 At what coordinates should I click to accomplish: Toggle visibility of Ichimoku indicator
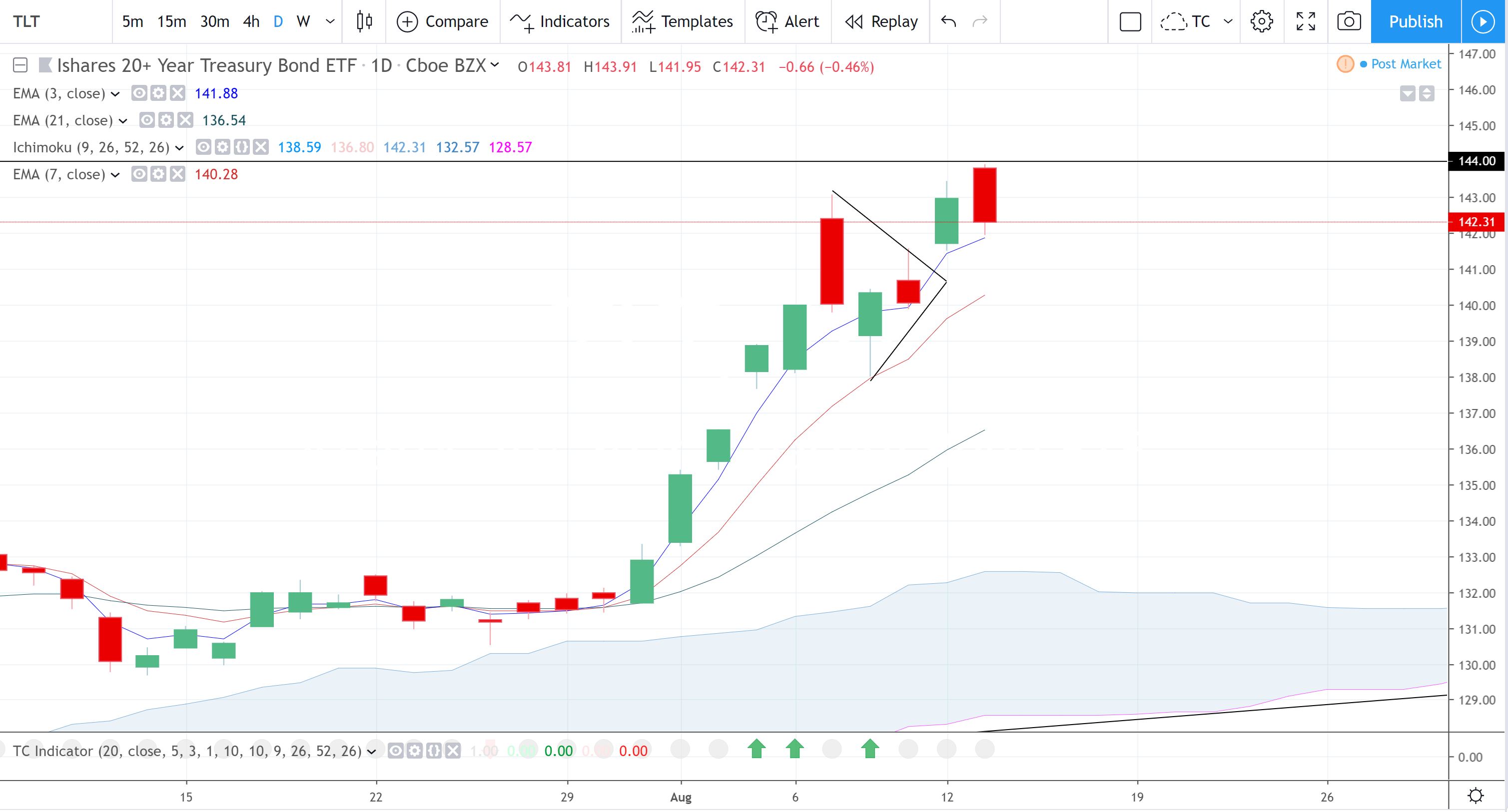click(x=203, y=147)
